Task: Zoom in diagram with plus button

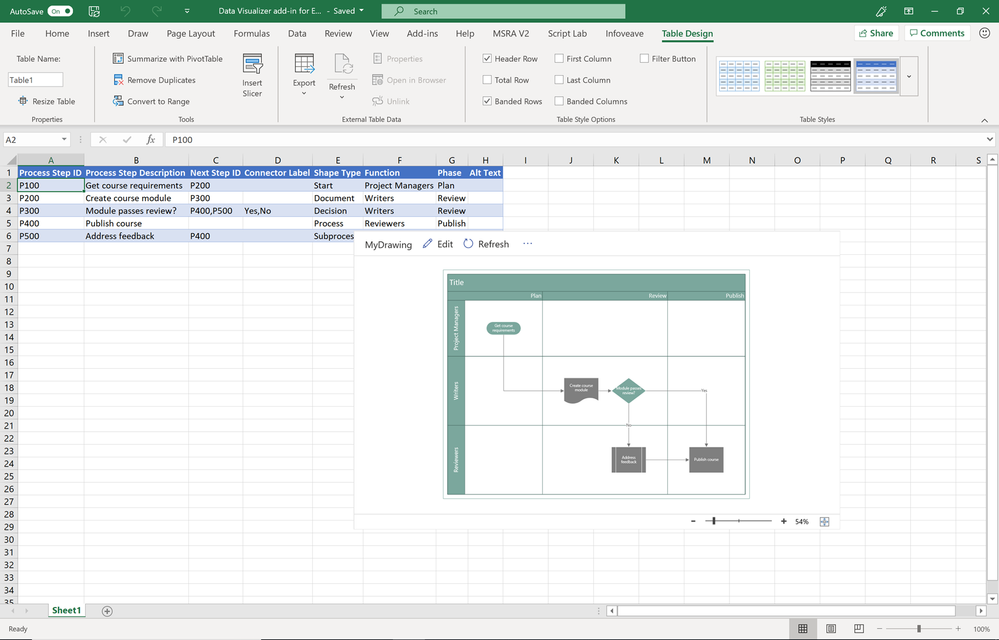Action: coord(784,521)
